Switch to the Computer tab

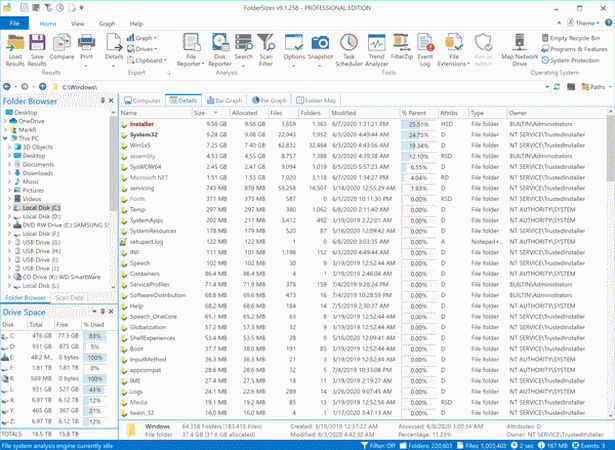[x=142, y=100]
